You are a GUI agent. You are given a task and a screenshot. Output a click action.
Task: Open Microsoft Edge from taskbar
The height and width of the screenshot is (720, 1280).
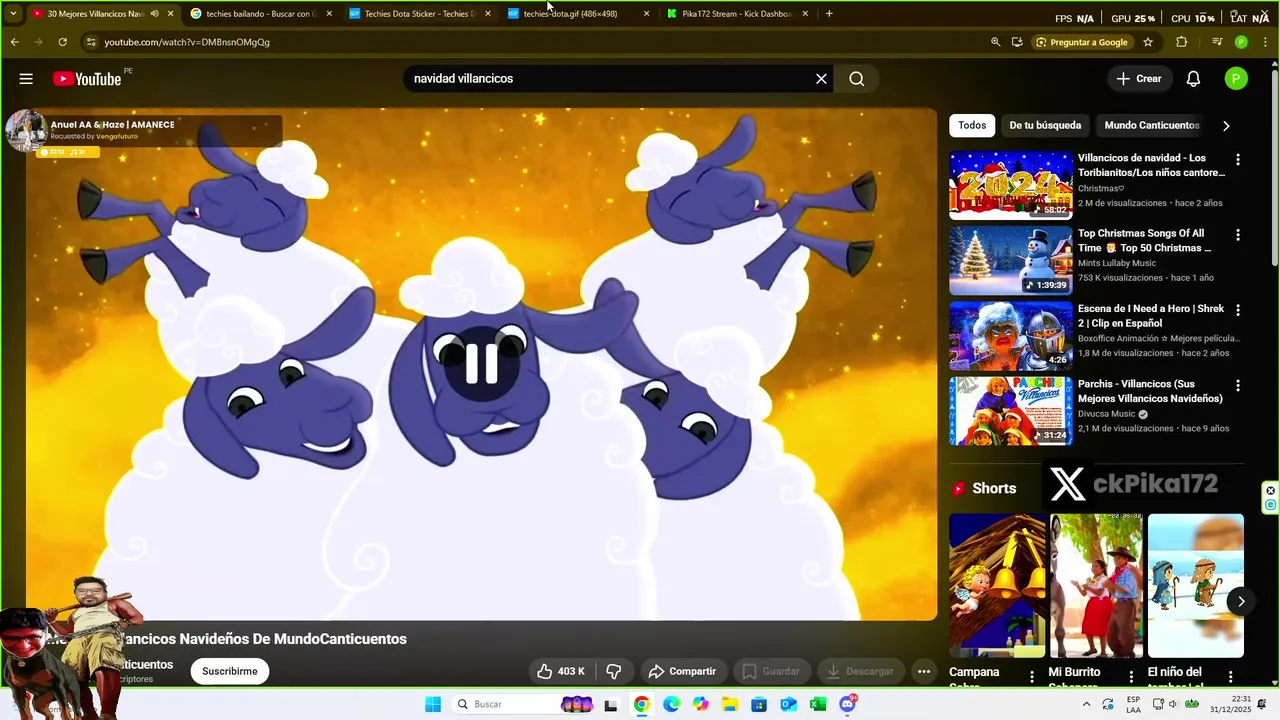coord(671,704)
